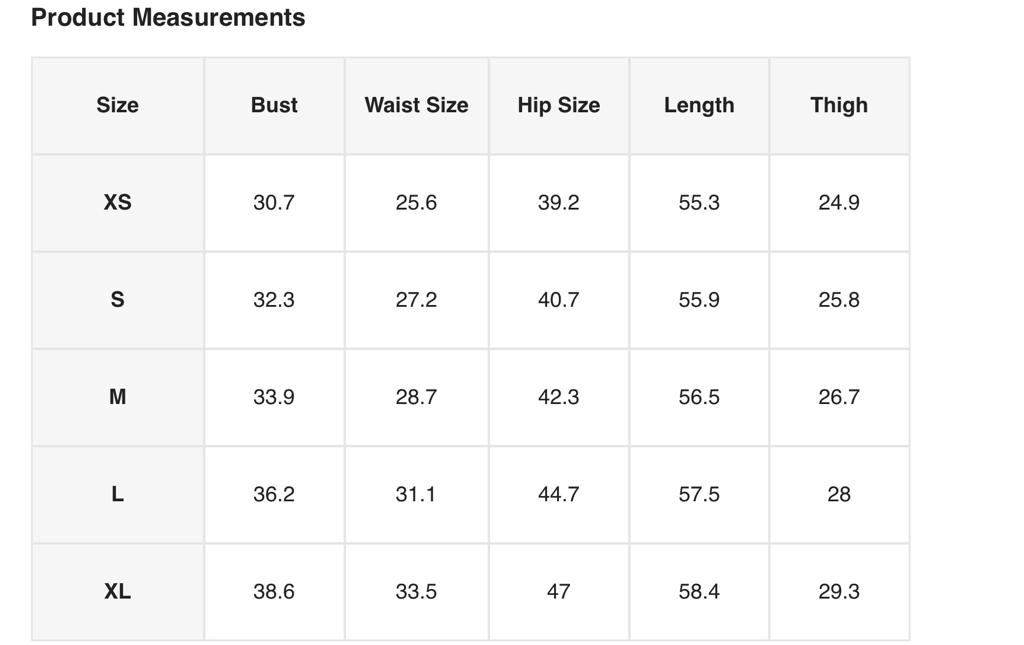
Task: Select the XL size row label
Action: pyautogui.click(x=117, y=591)
